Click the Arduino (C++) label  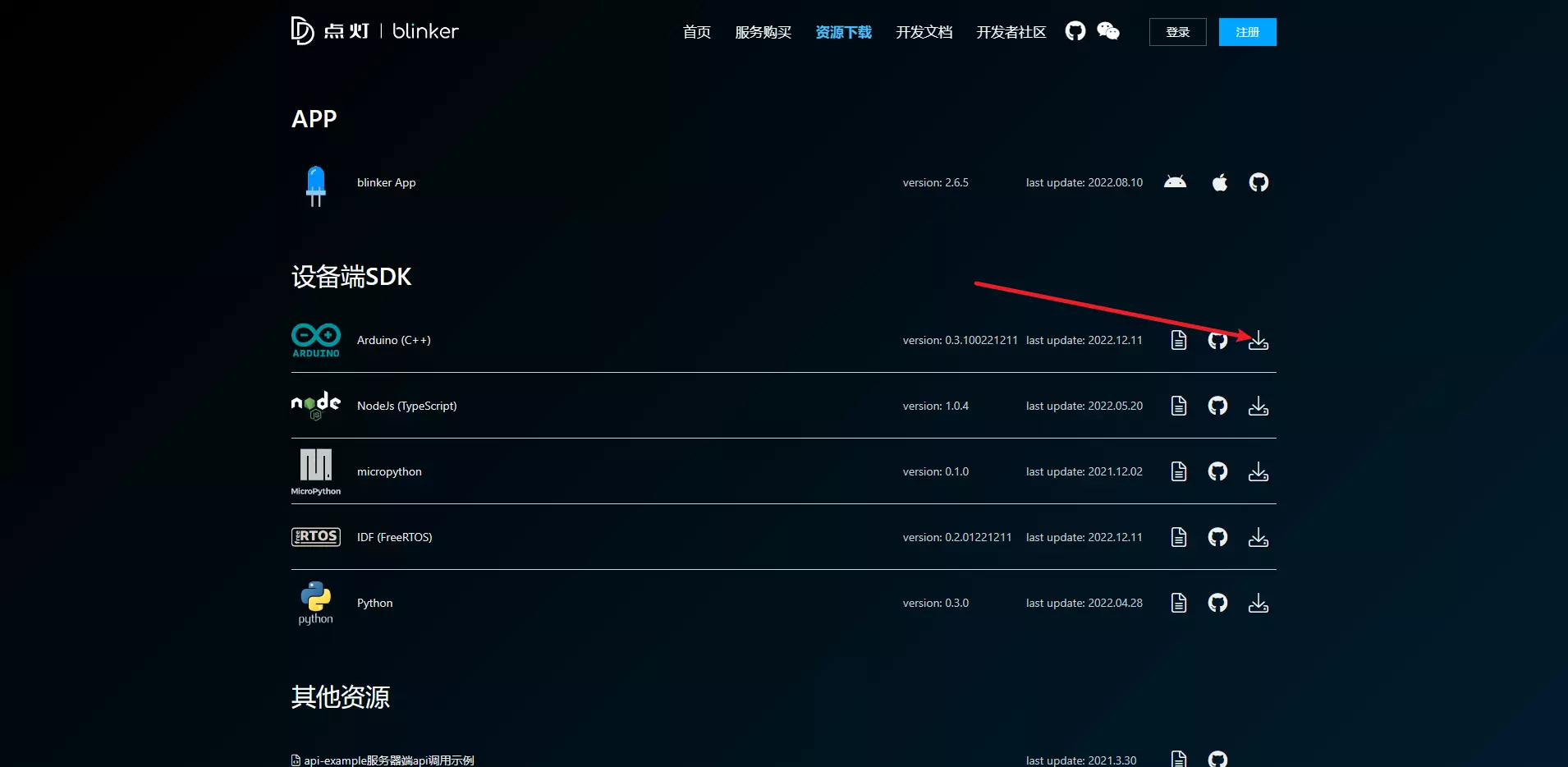coord(394,340)
